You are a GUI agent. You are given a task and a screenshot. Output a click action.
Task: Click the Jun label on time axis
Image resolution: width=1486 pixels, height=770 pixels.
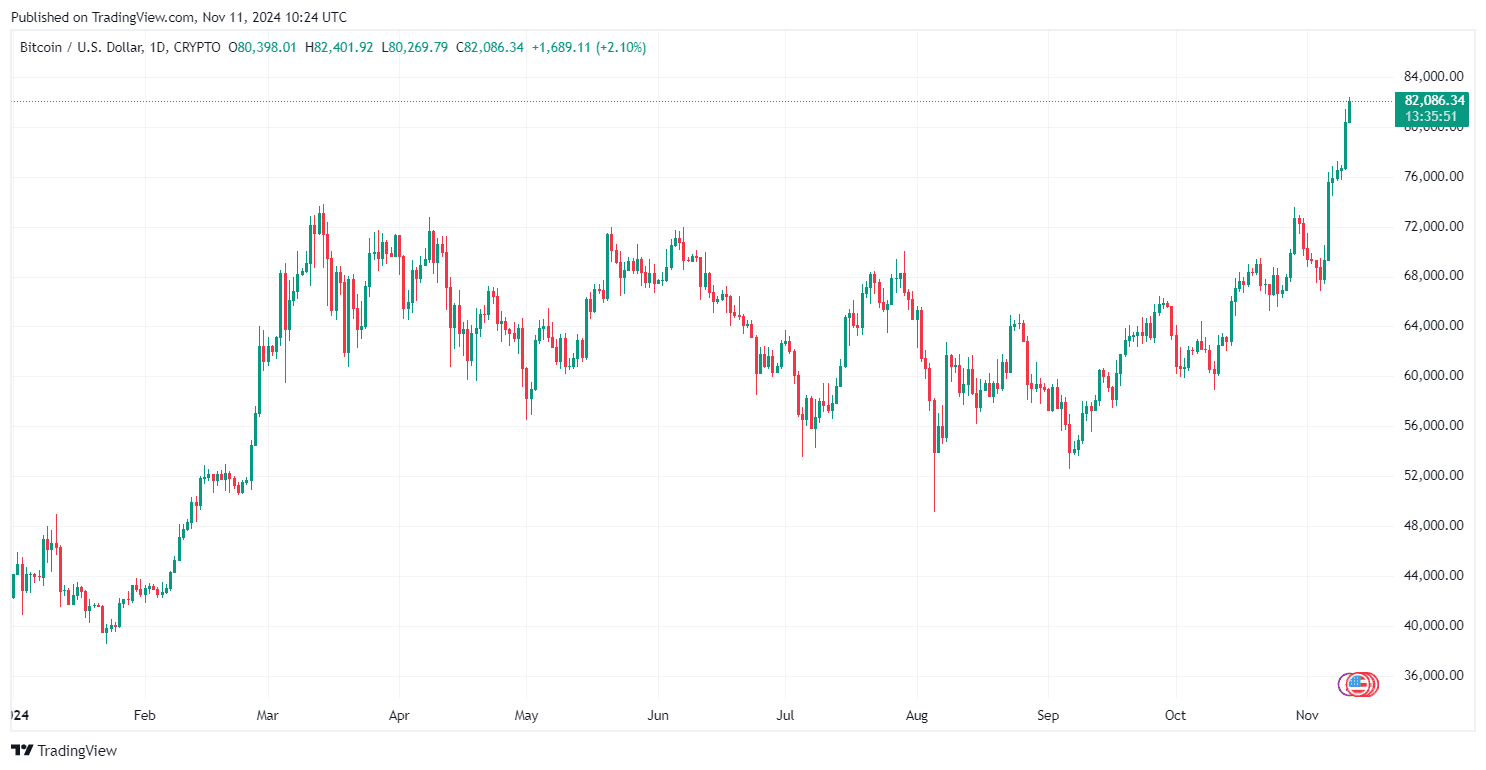657,716
